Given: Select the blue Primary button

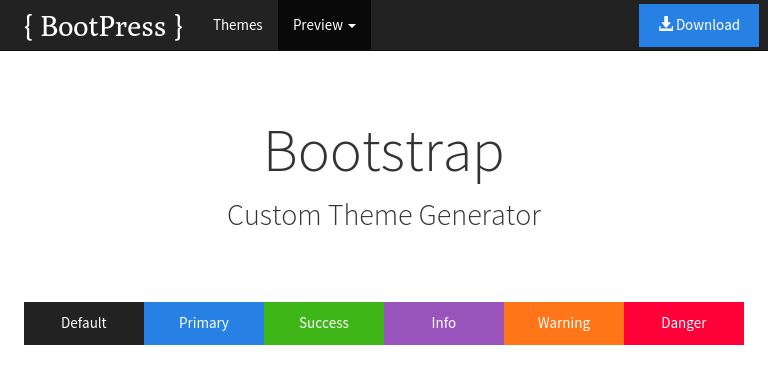Looking at the screenshot, I should tap(204, 323).
